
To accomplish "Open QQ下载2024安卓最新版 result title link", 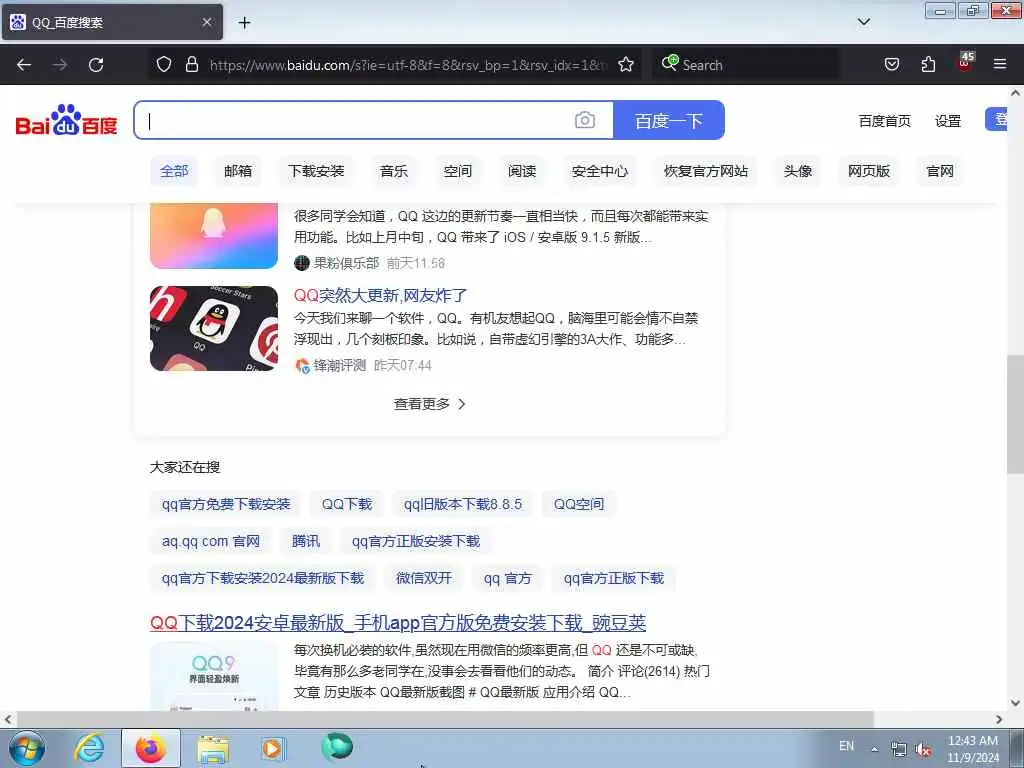I will (x=398, y=623).
